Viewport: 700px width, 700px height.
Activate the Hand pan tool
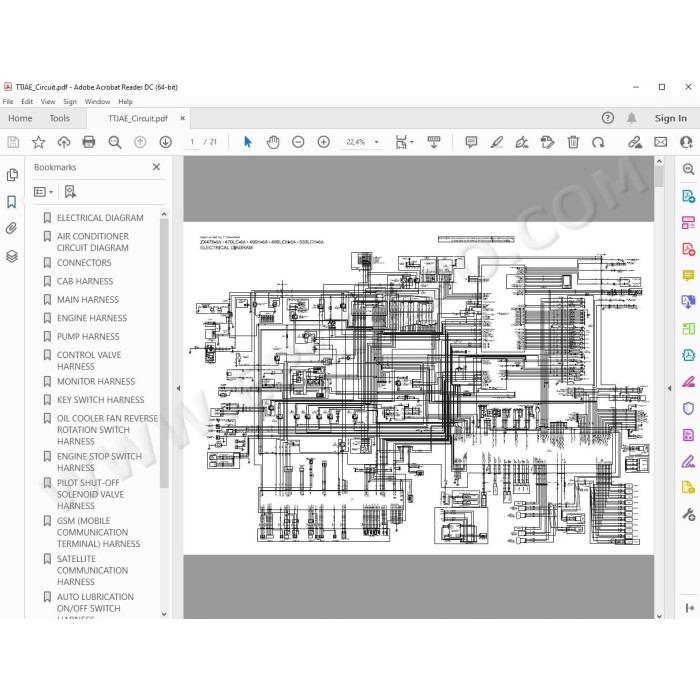(x=273, y=142)
